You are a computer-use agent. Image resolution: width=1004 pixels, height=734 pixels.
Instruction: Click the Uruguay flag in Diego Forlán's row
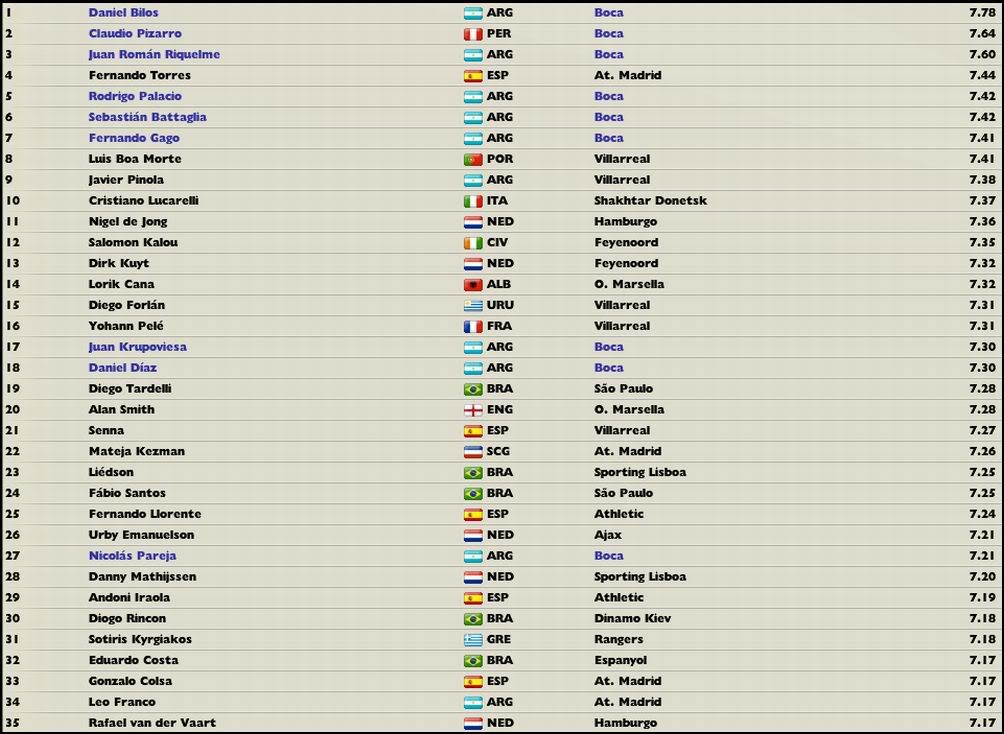[473, 306]
